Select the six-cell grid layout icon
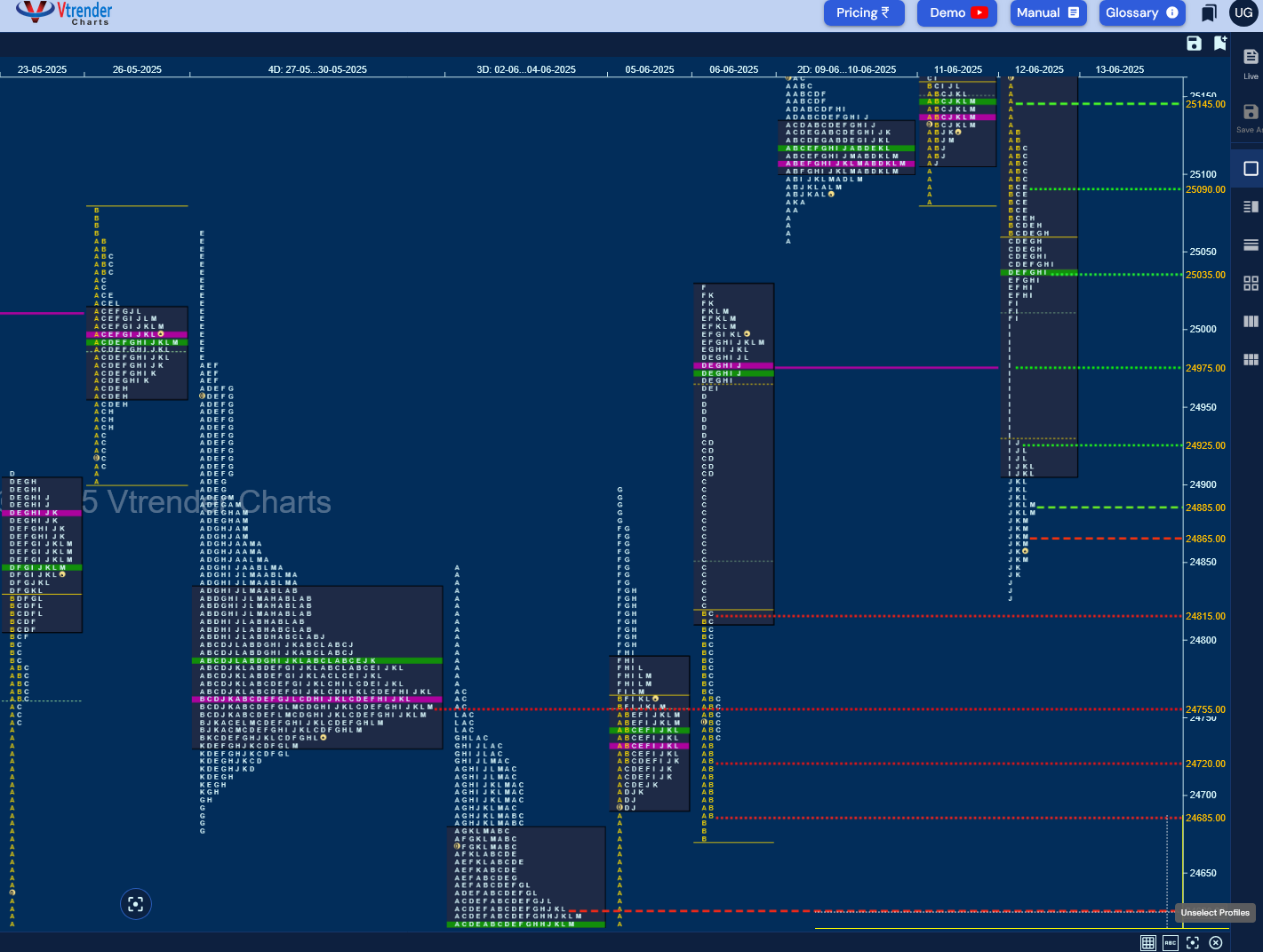 click(x=1251, y=359)
